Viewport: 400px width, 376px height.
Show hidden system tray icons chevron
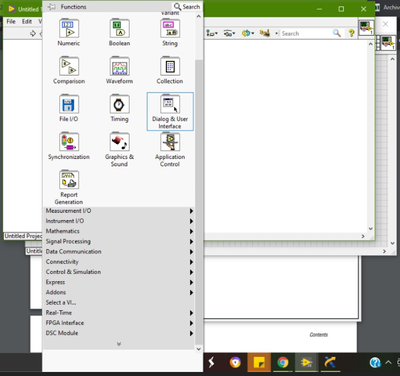[388, 362]
